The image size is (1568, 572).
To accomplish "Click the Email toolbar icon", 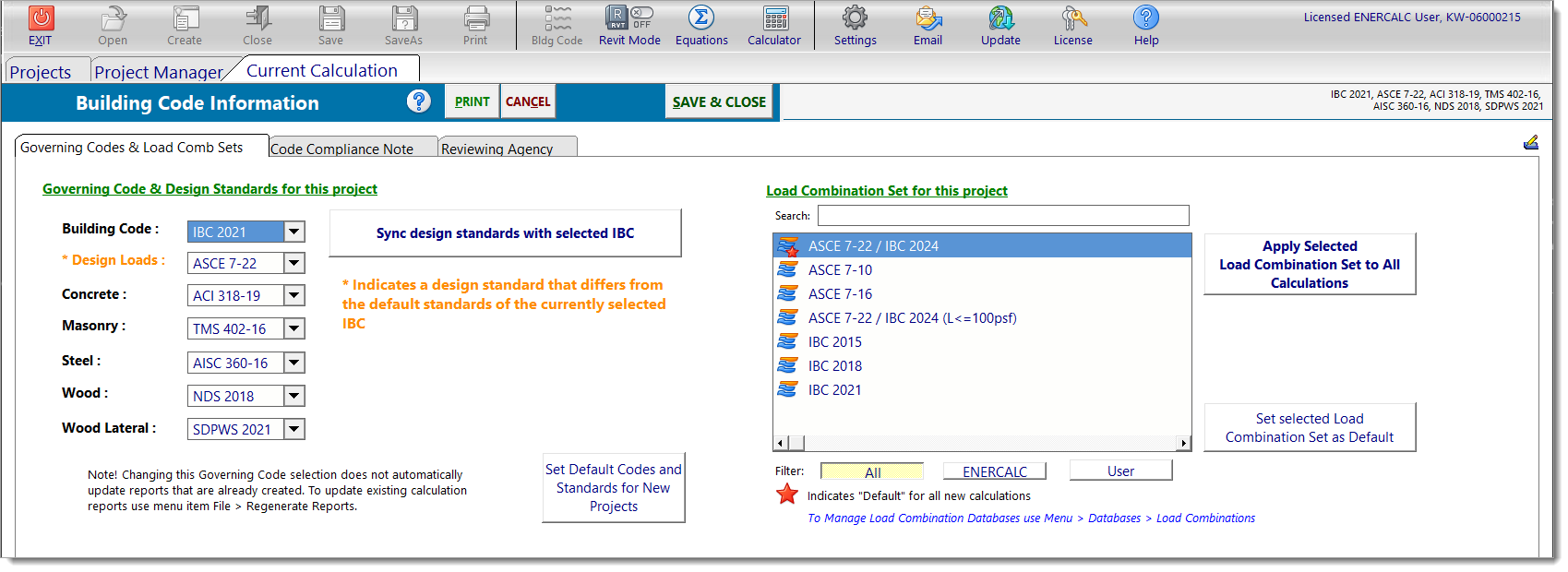I will click(x=928, y=18).
